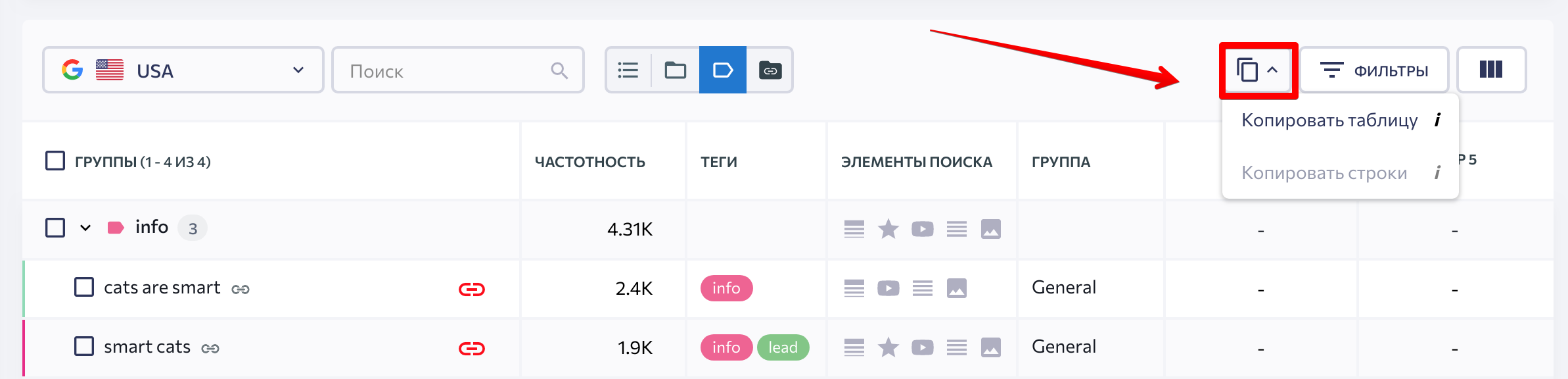The image size is (1568, 379).
Task: Open the USA search engine dropdown
Action: pos(183,70)
